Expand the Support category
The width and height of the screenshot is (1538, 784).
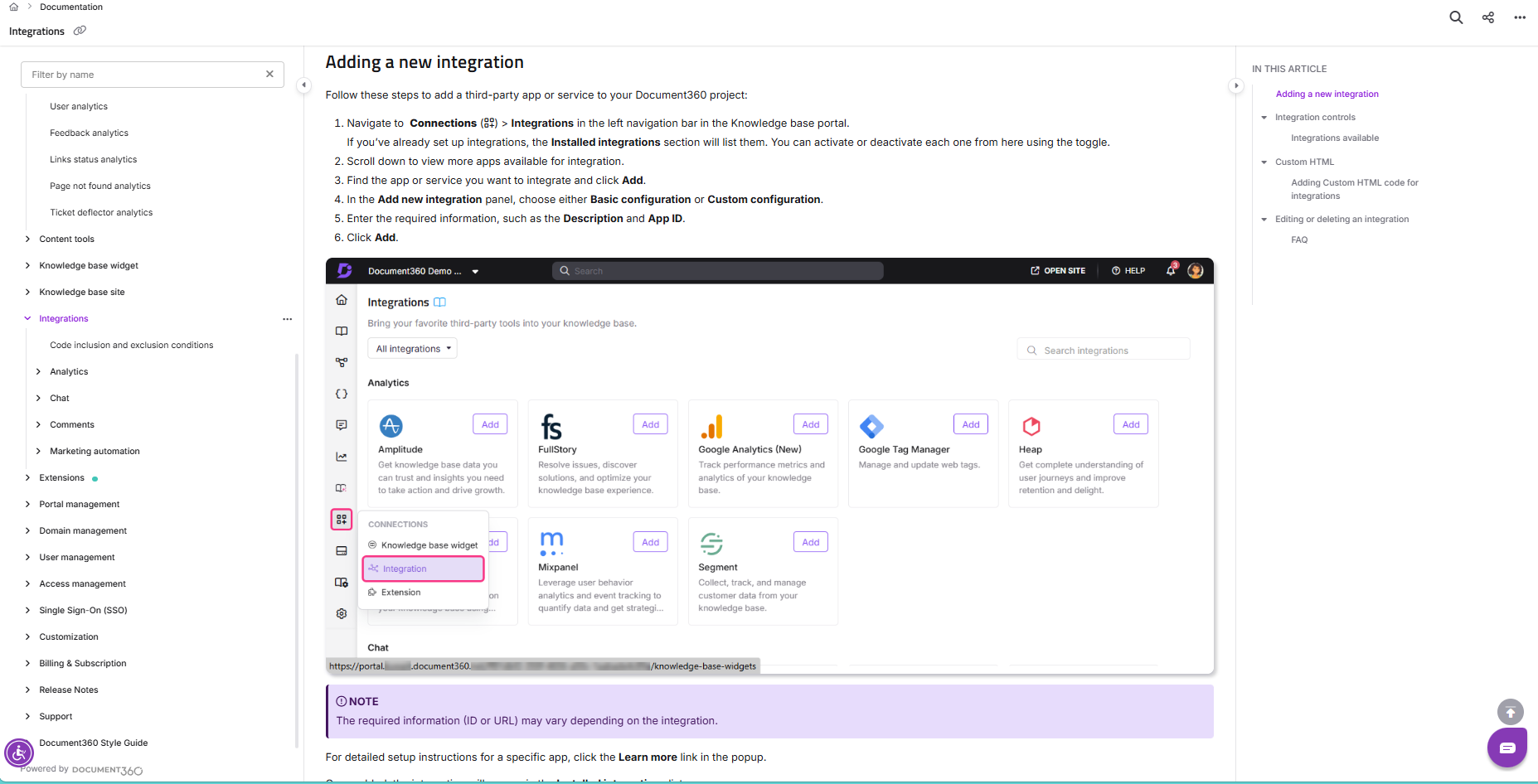[28, 716]
